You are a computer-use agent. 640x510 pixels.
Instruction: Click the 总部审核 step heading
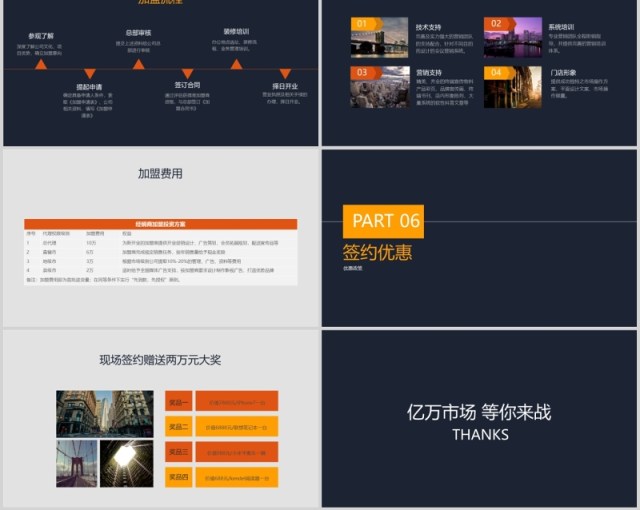point(138,33)
